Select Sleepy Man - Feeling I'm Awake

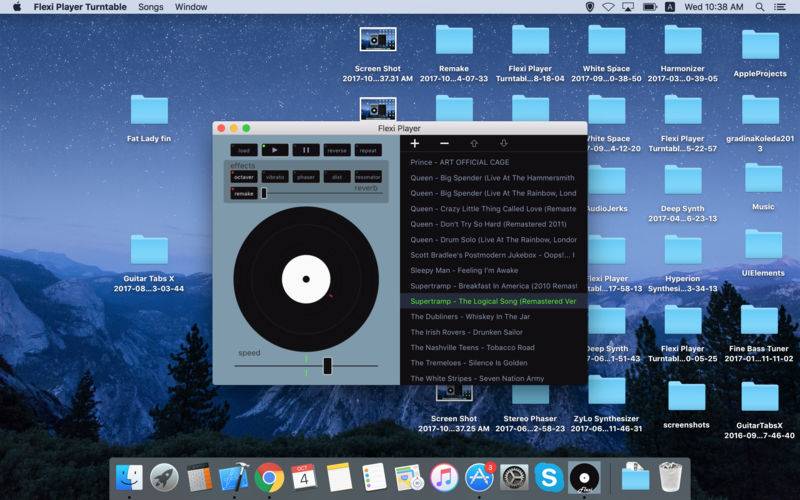click(493, 270)
